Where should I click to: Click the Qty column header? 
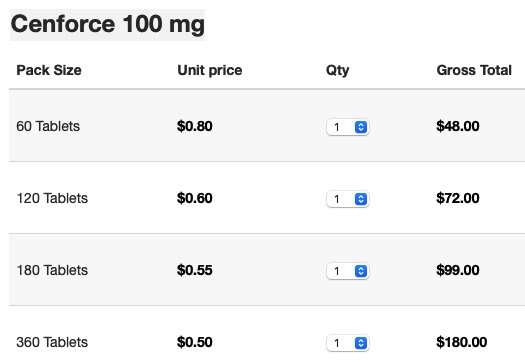[x=338, y=70]
